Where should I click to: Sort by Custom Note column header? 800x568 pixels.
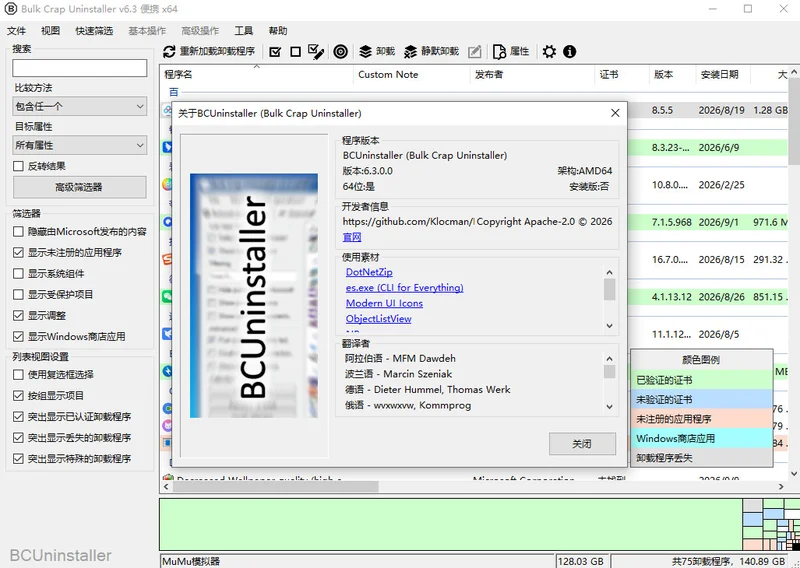click(411, 75)
